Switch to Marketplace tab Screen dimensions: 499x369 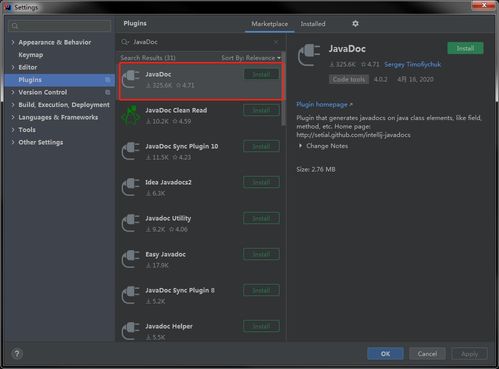pos(269,24)
